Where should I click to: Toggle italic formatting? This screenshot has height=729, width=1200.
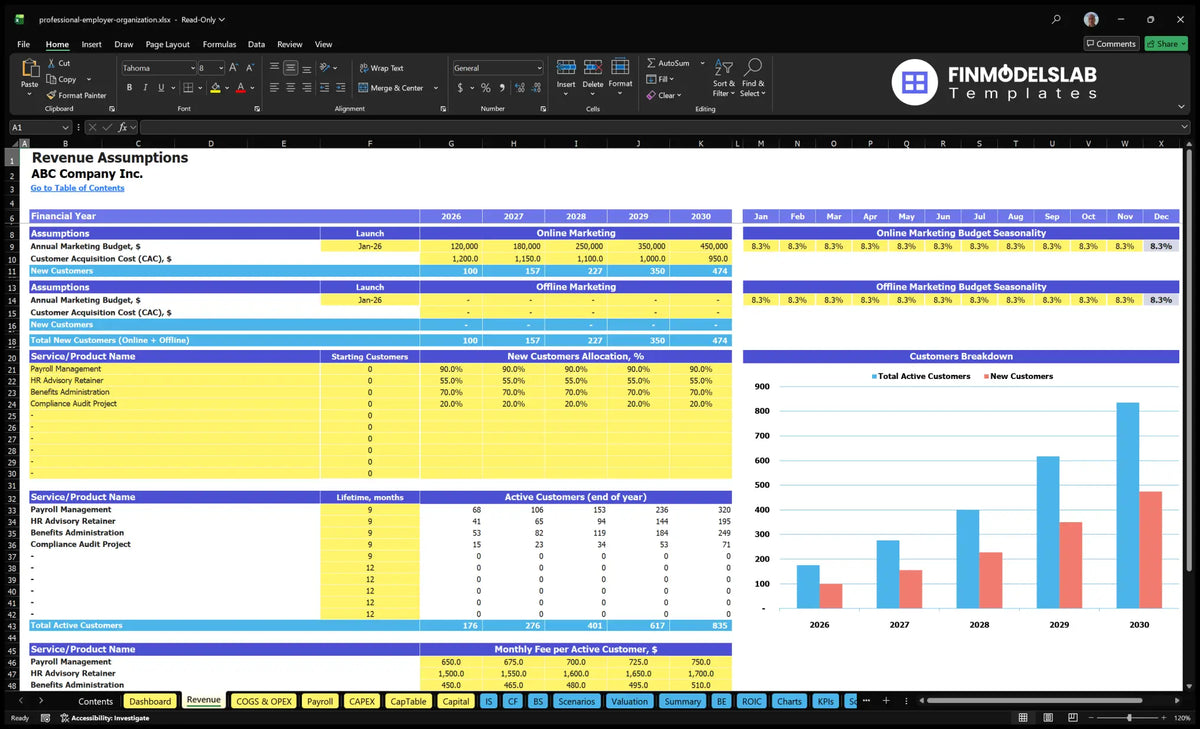(145, 88)
